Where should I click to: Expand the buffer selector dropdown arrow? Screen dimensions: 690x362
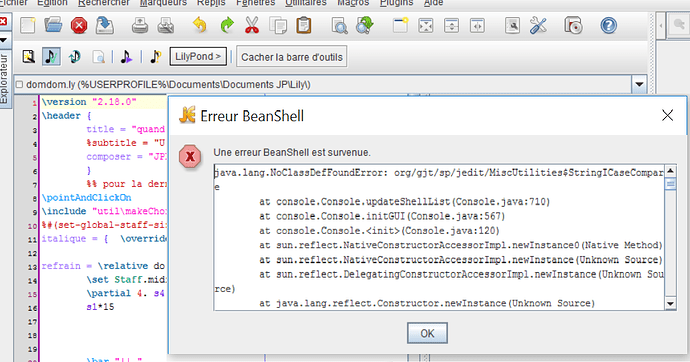click(639, 84)
